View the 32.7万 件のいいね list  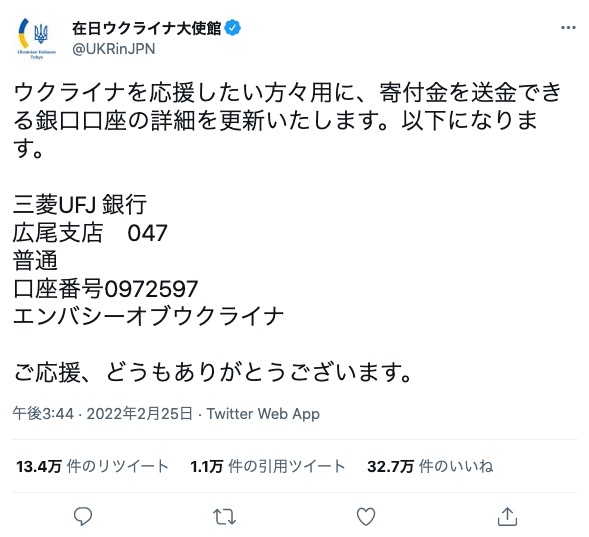coord(430,466)
